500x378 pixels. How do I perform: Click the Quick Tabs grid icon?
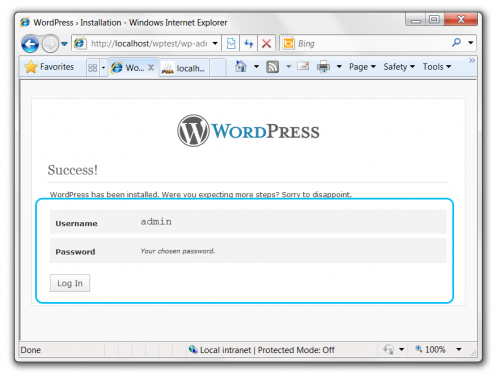[92, 68]
